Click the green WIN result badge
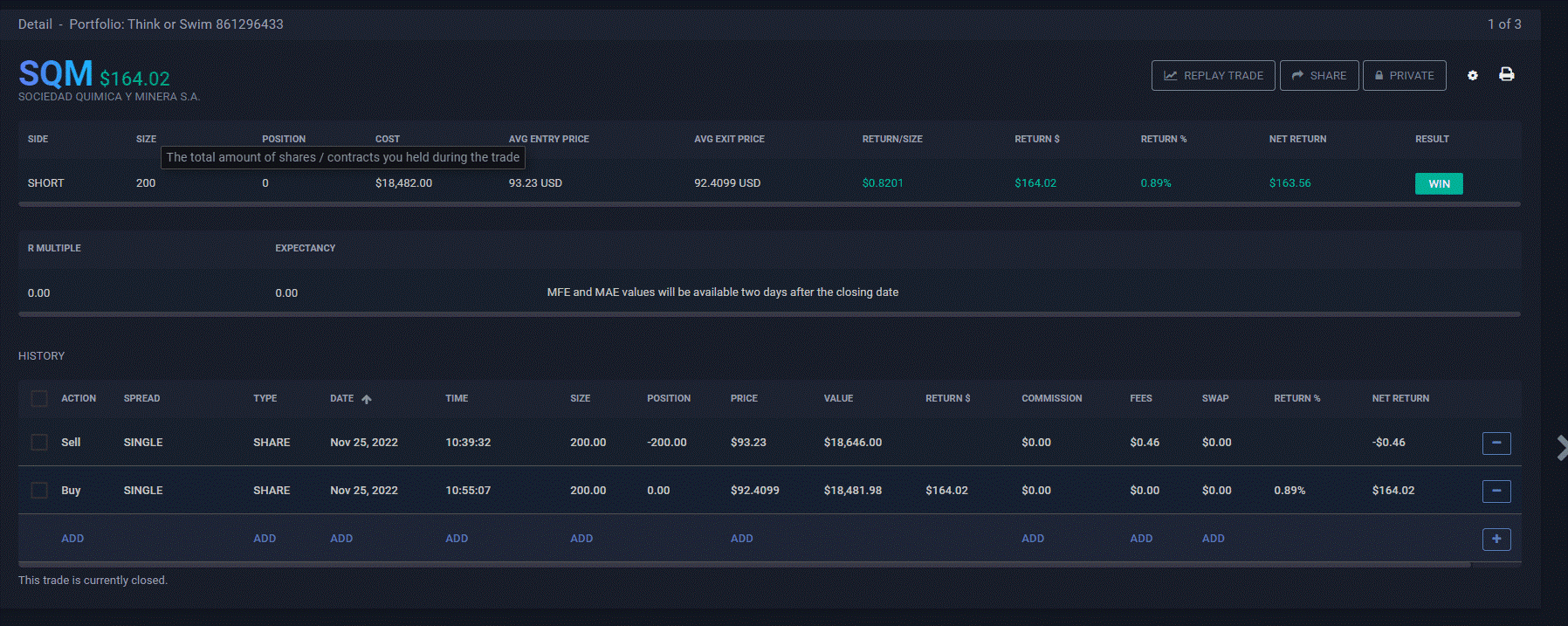1568x626 pixels. (1439, 183)
